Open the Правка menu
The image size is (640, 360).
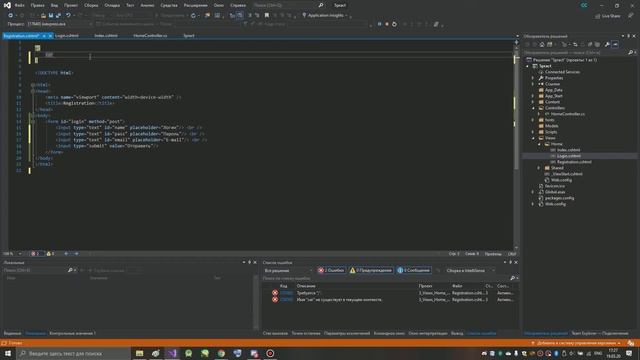(37, 5)
